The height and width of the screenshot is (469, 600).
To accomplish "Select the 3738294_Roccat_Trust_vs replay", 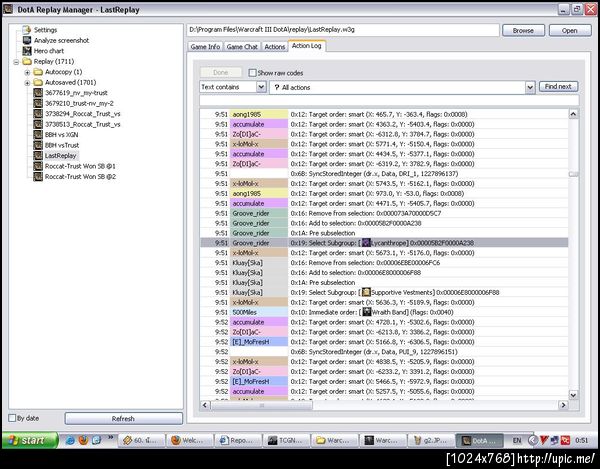I will click(82, 114).
